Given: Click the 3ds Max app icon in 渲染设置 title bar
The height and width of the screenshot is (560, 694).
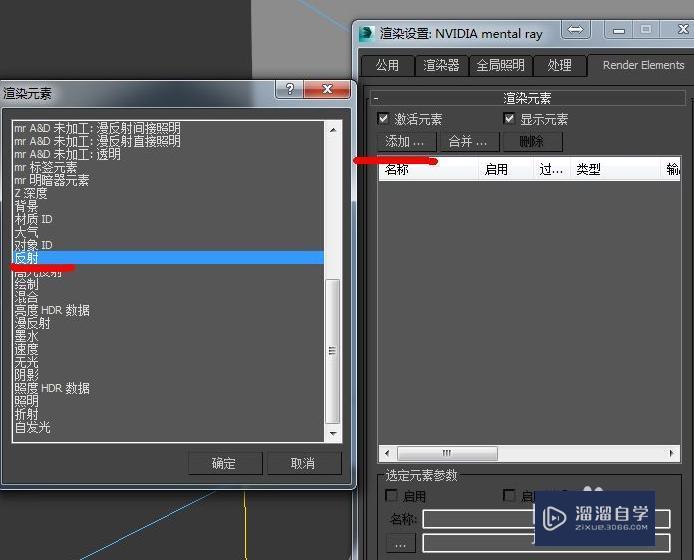Looking at the screenshot, I should [366, 34].
